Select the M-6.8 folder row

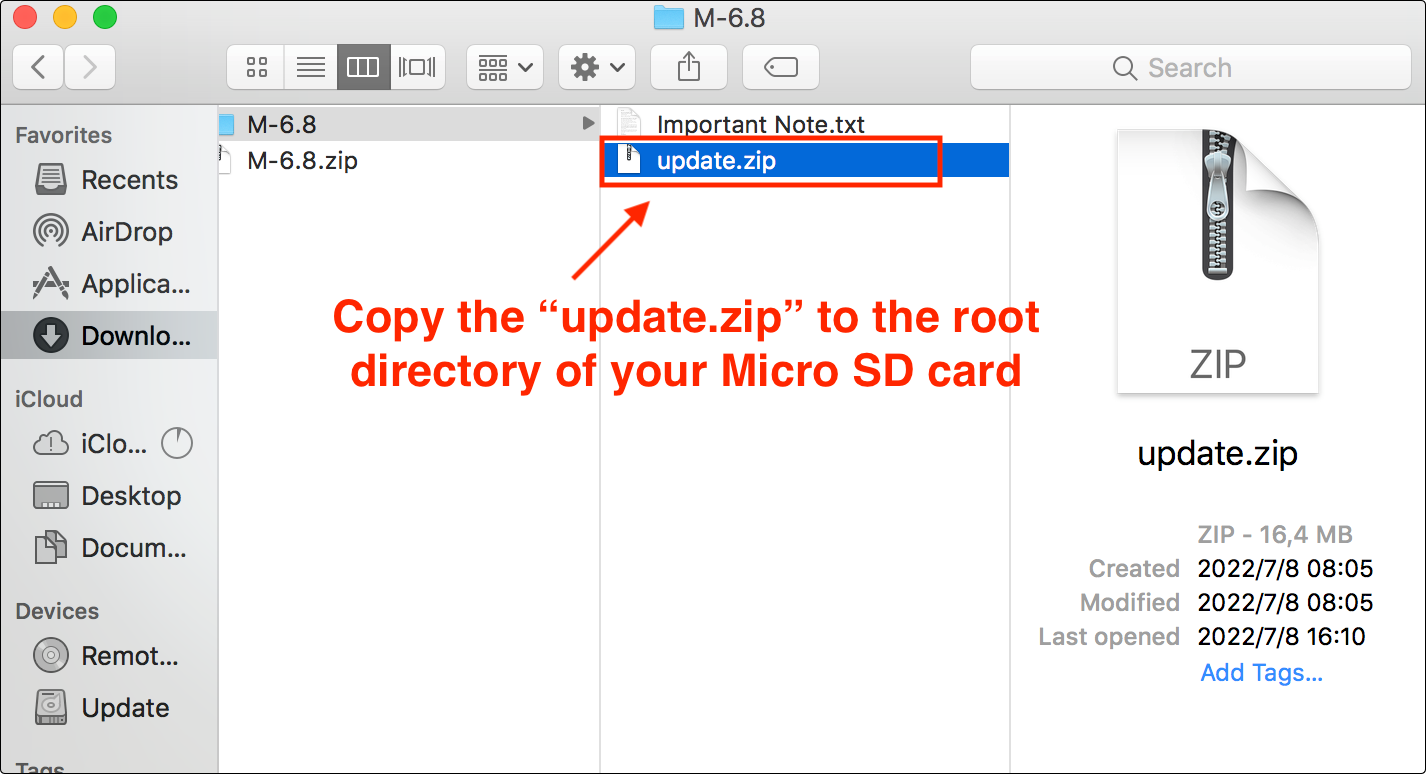point(408,124)
